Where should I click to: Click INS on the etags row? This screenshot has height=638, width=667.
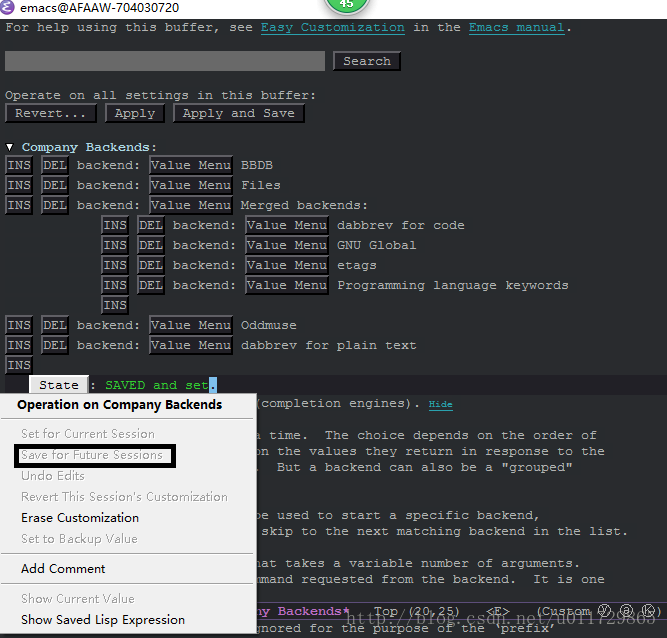[115, 265]
